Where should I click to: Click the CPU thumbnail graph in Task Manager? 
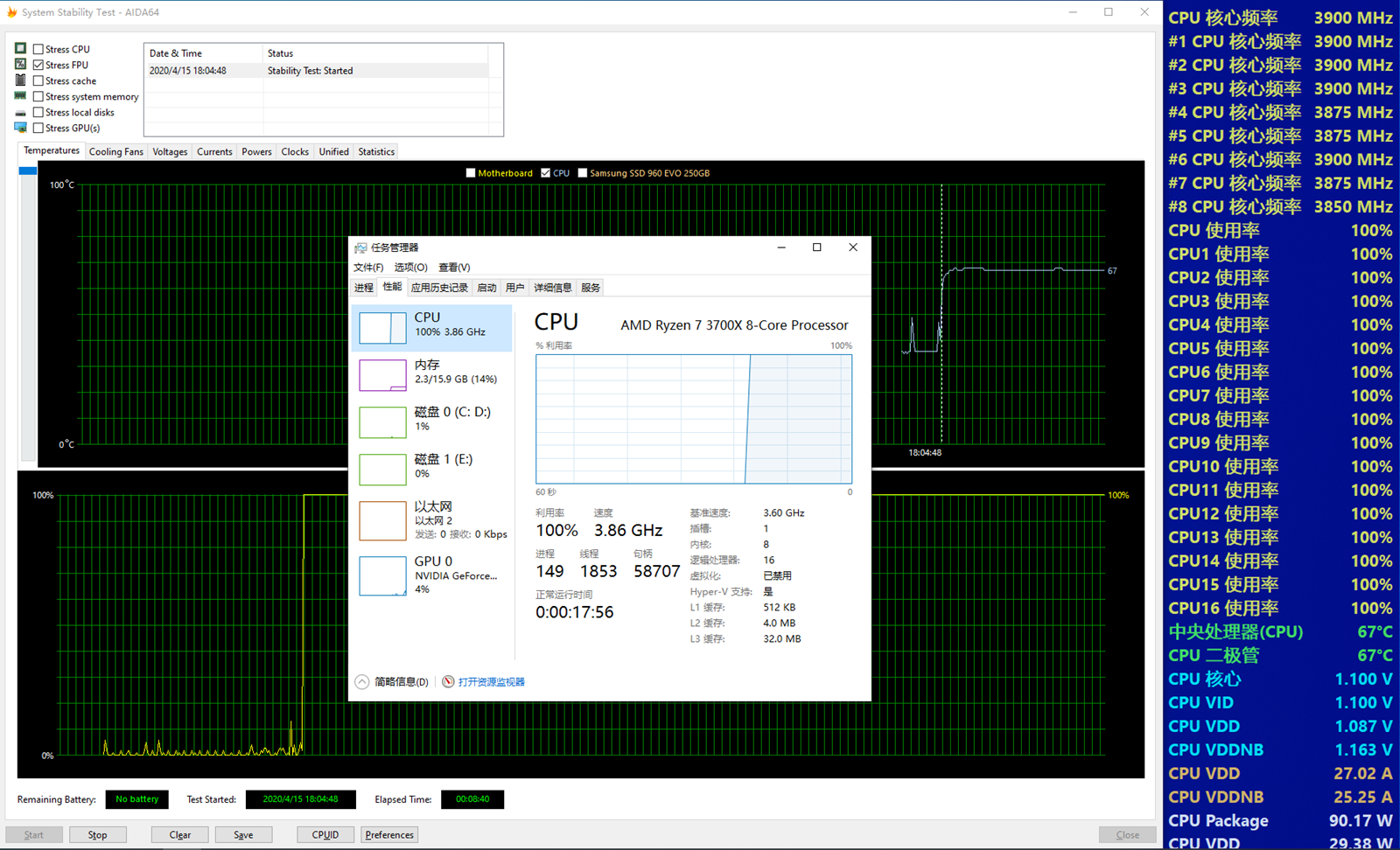point(382,328)
